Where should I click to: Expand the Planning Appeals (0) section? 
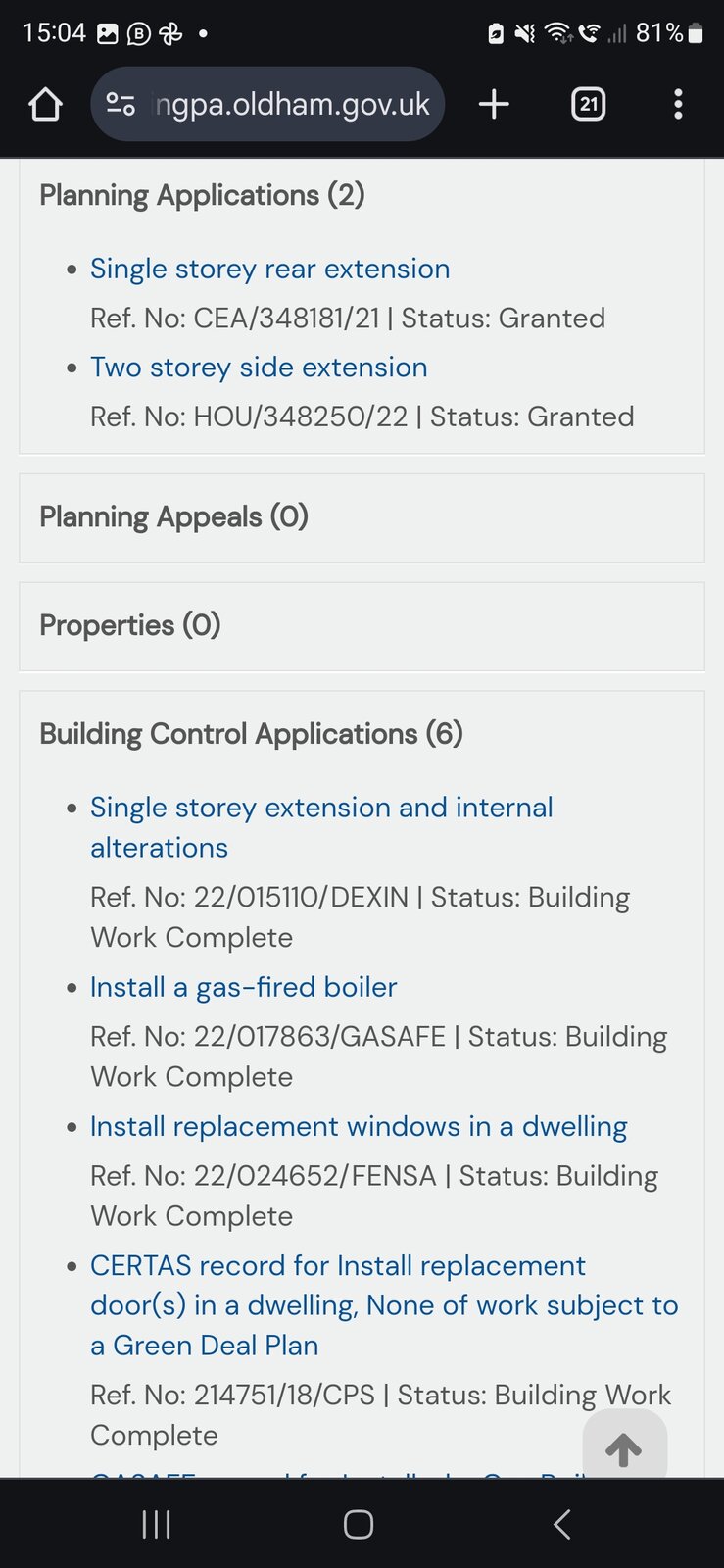click(174, 516)
